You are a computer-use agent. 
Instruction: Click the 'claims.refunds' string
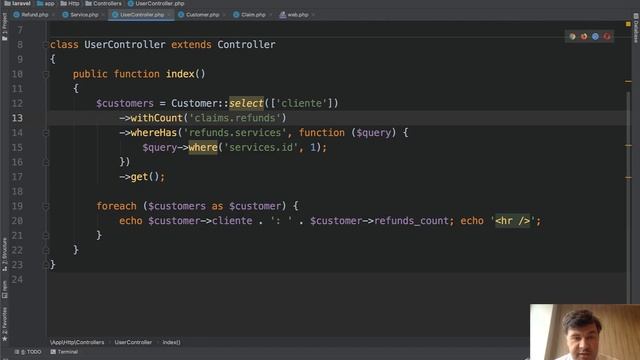click(x=235, y=118)
